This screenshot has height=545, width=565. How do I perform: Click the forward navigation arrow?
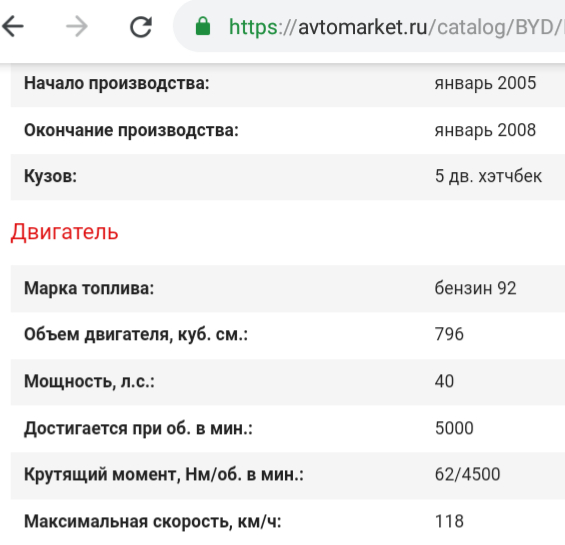pyautogui.click(x=77, y=26)
